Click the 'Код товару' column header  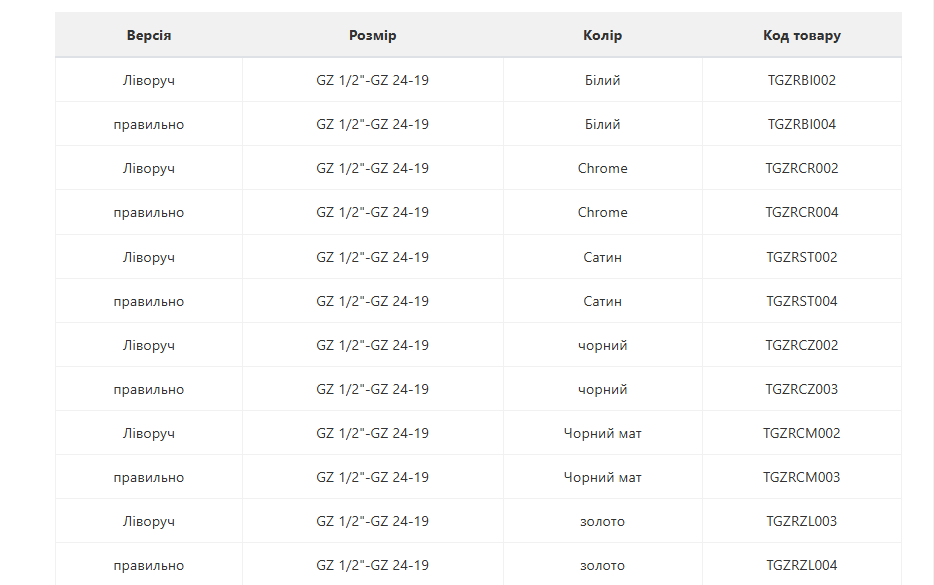[x=802, y=35]
